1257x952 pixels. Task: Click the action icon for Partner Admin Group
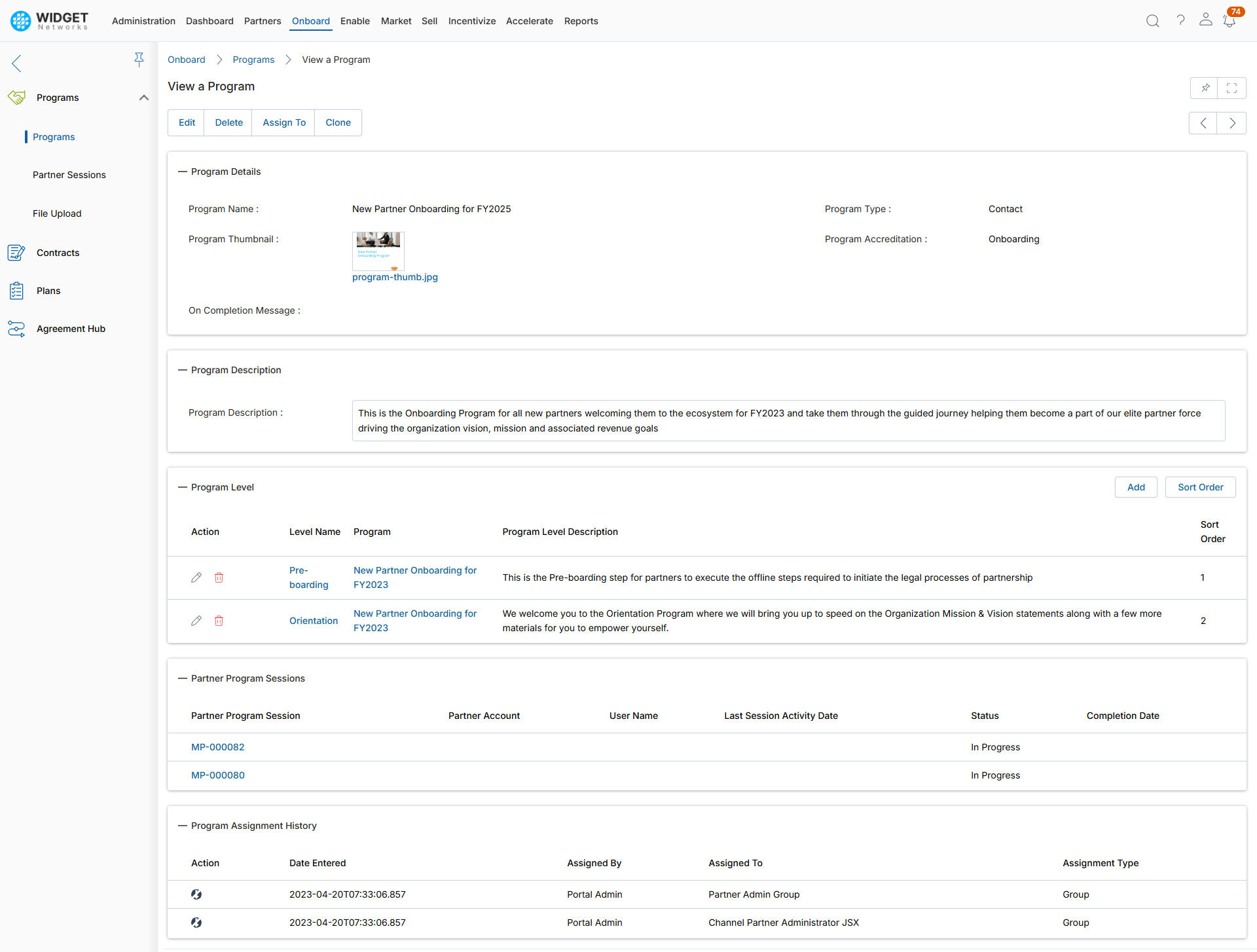196,894
